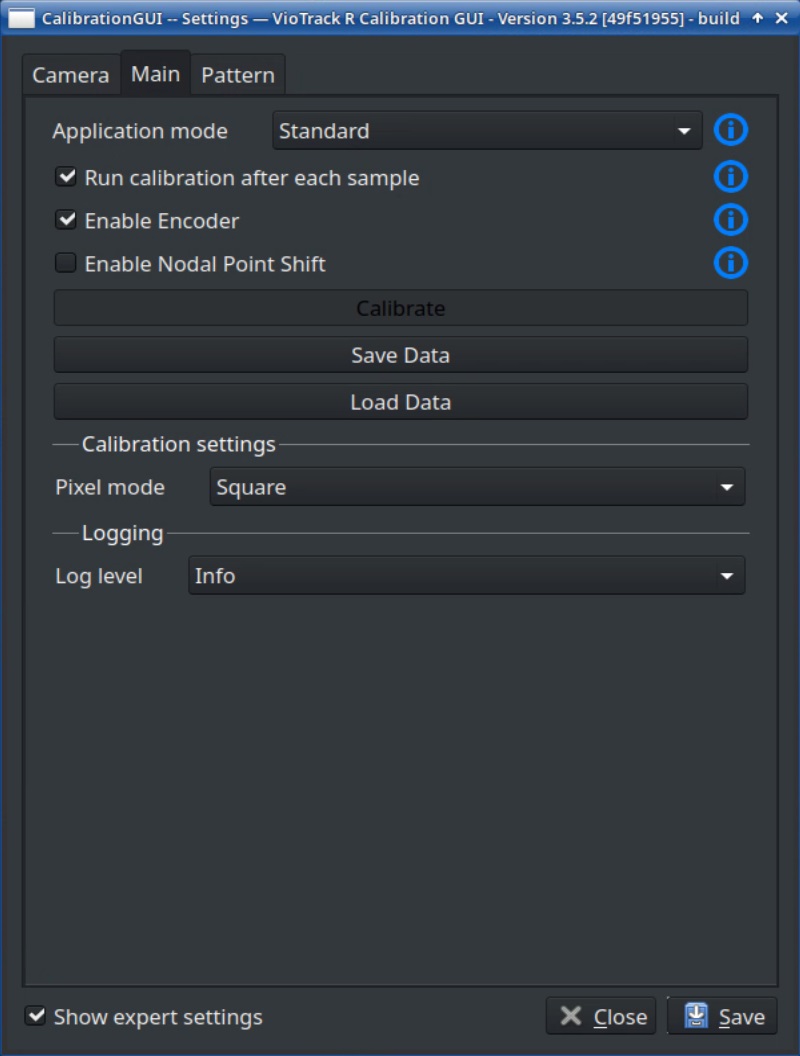Open the Log level dropdown
This screenshot has width=800, height=1056.
[x=466, y=576]
